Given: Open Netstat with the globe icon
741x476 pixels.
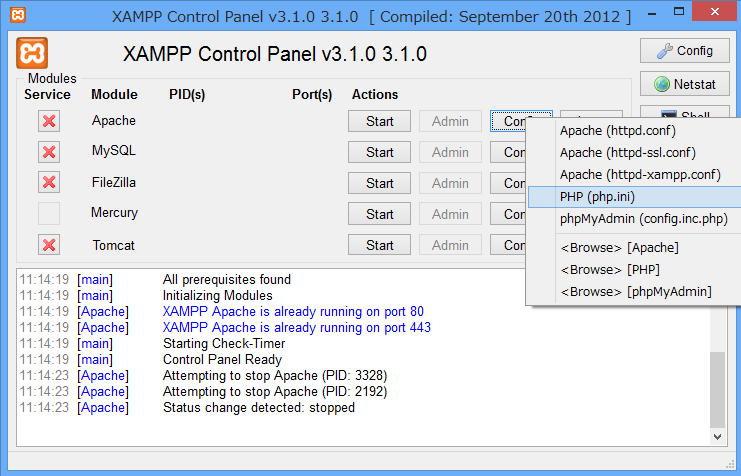Looking at the screenshot, I should [x=685, y=84].
